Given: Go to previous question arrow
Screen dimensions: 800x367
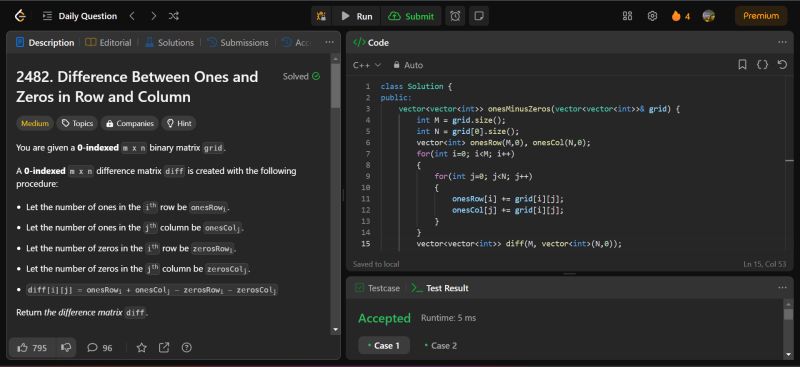Looking at the screenshot, I should pyautogui.click(x=132, y=16).
